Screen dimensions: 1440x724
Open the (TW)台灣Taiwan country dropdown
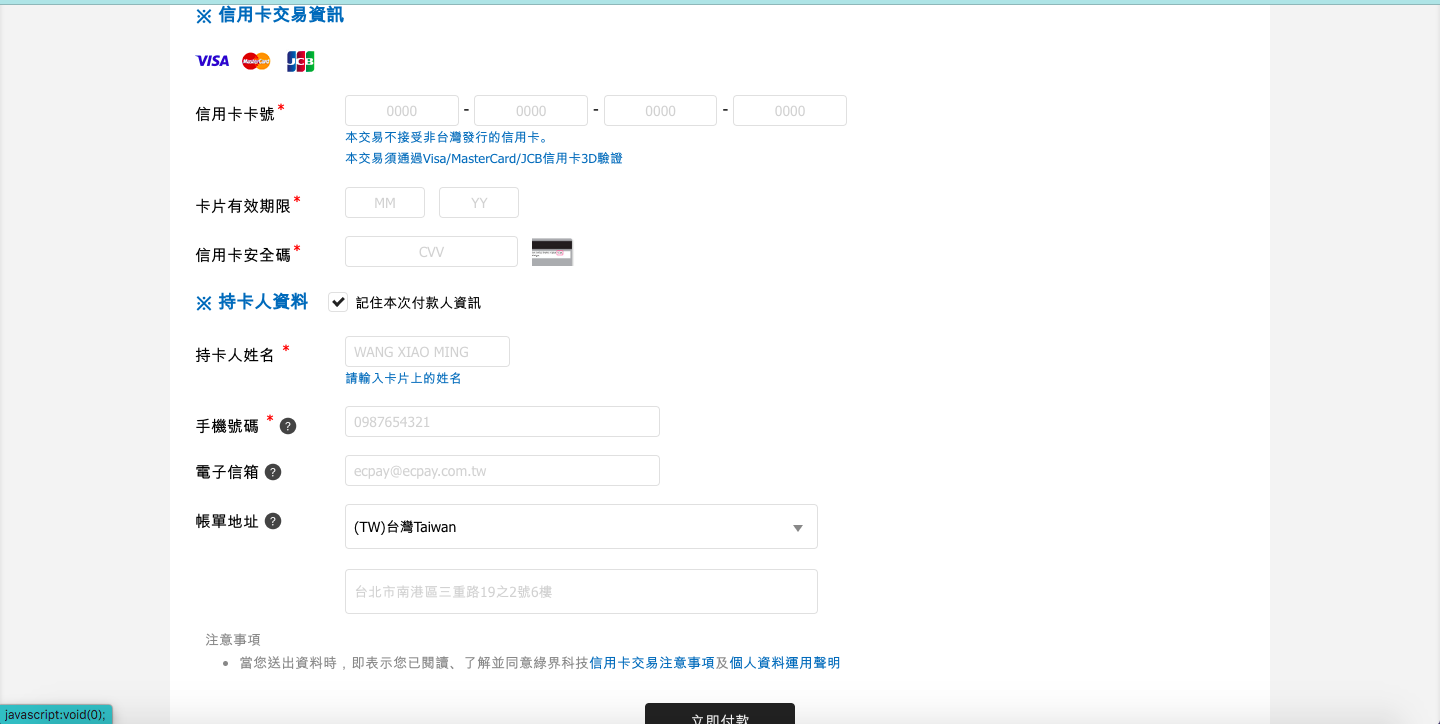(581, 527)
